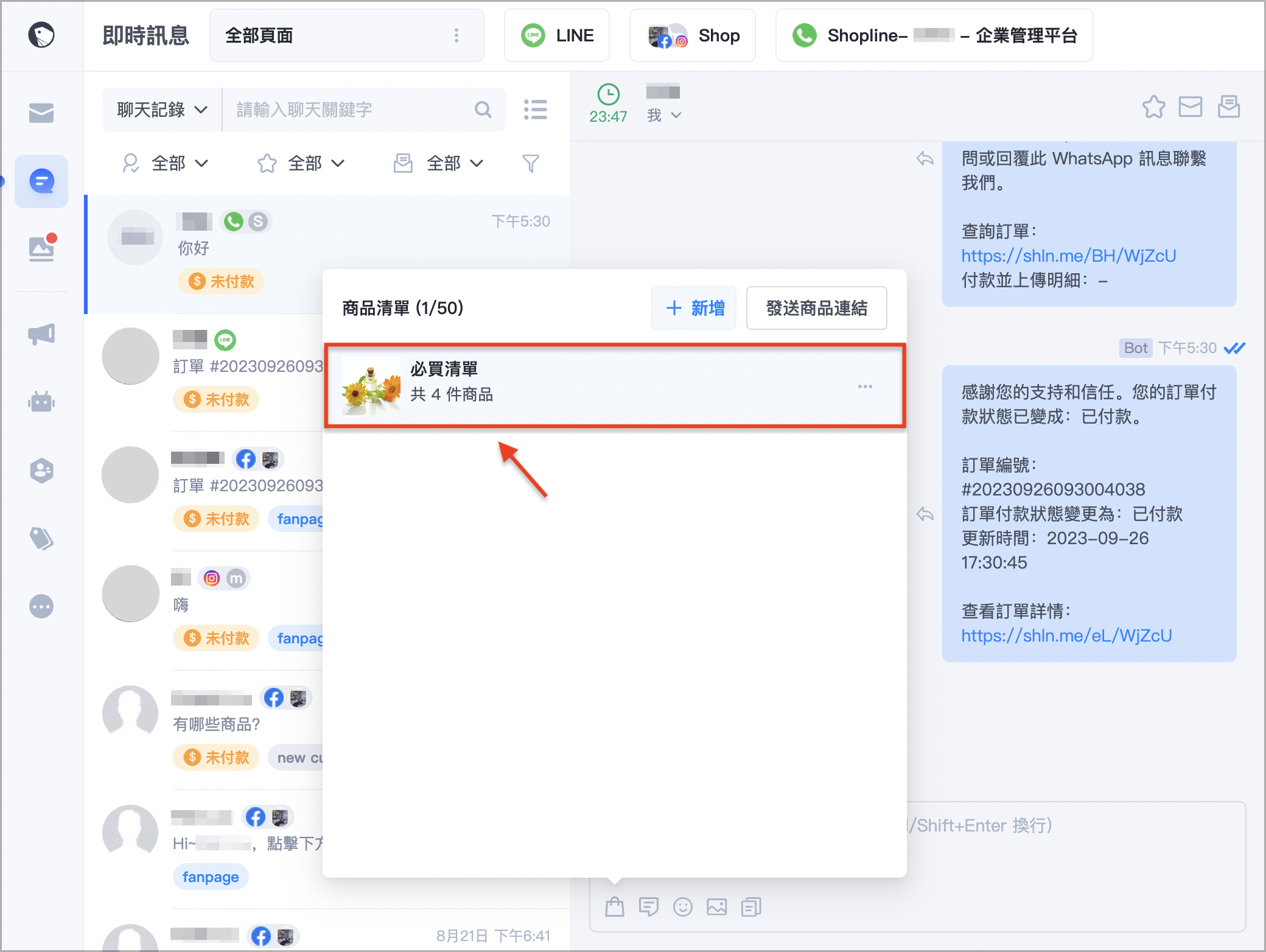1266x952 pixels.
Task: Click the 未付款 tag under 你好
Action: click(x=221, y=281)
